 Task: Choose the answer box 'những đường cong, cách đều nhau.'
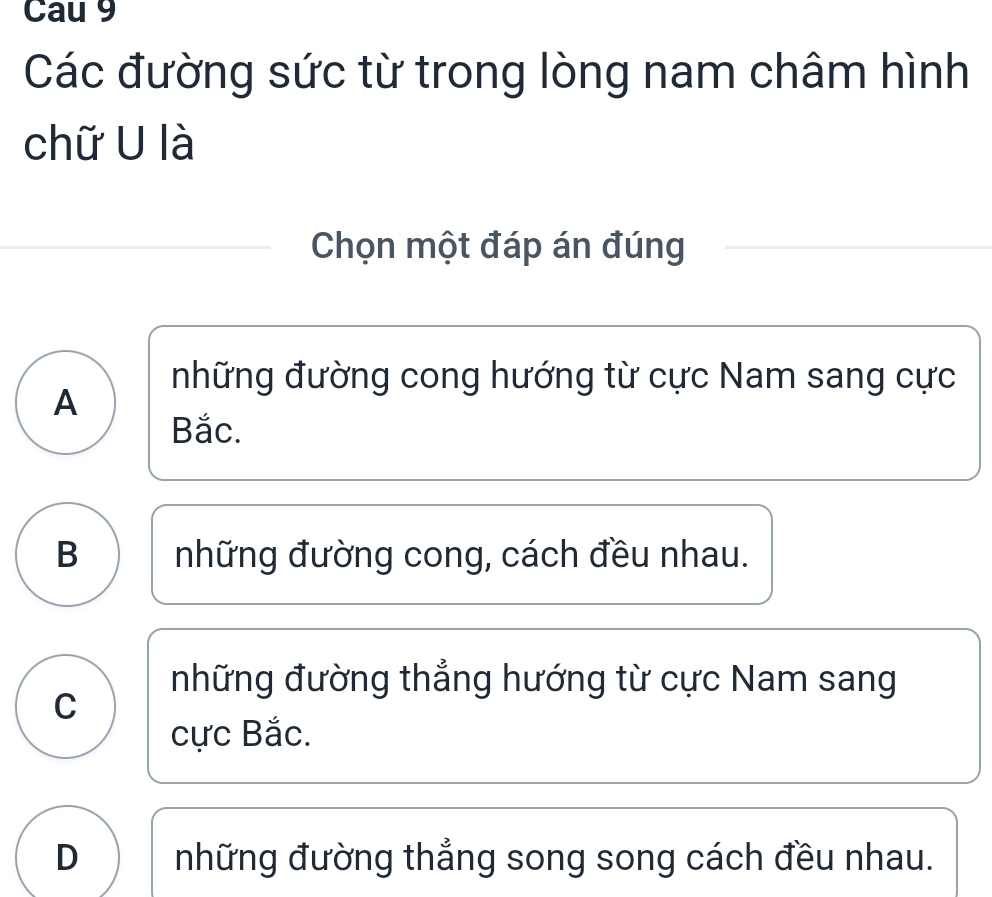[x=461, y=554]
